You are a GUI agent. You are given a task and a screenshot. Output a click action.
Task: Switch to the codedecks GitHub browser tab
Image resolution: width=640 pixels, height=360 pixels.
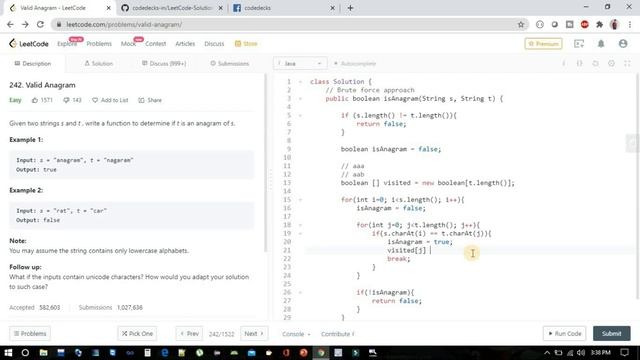pos(172,8)
